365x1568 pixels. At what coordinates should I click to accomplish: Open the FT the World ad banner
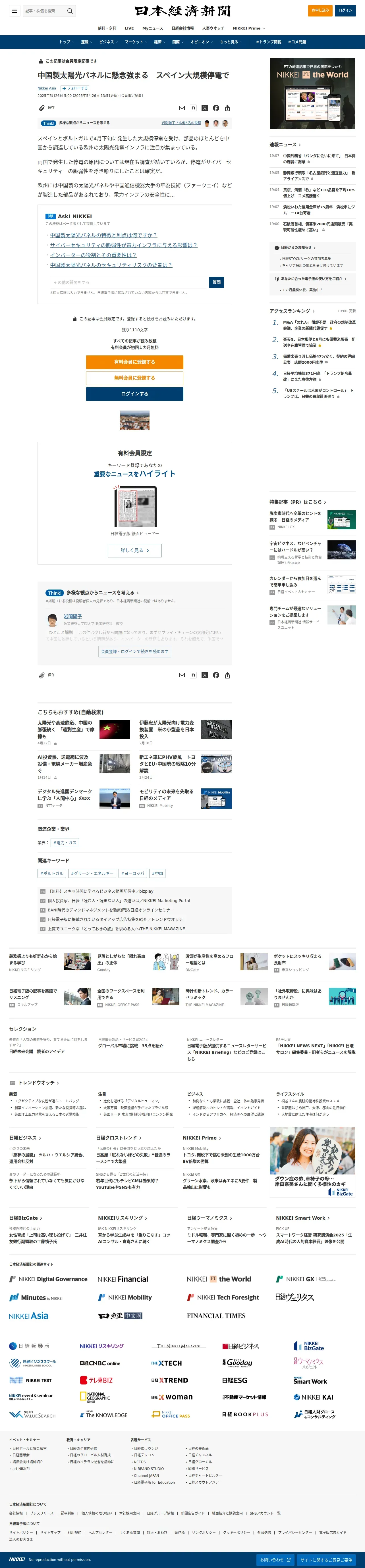(x=313, y=93)
